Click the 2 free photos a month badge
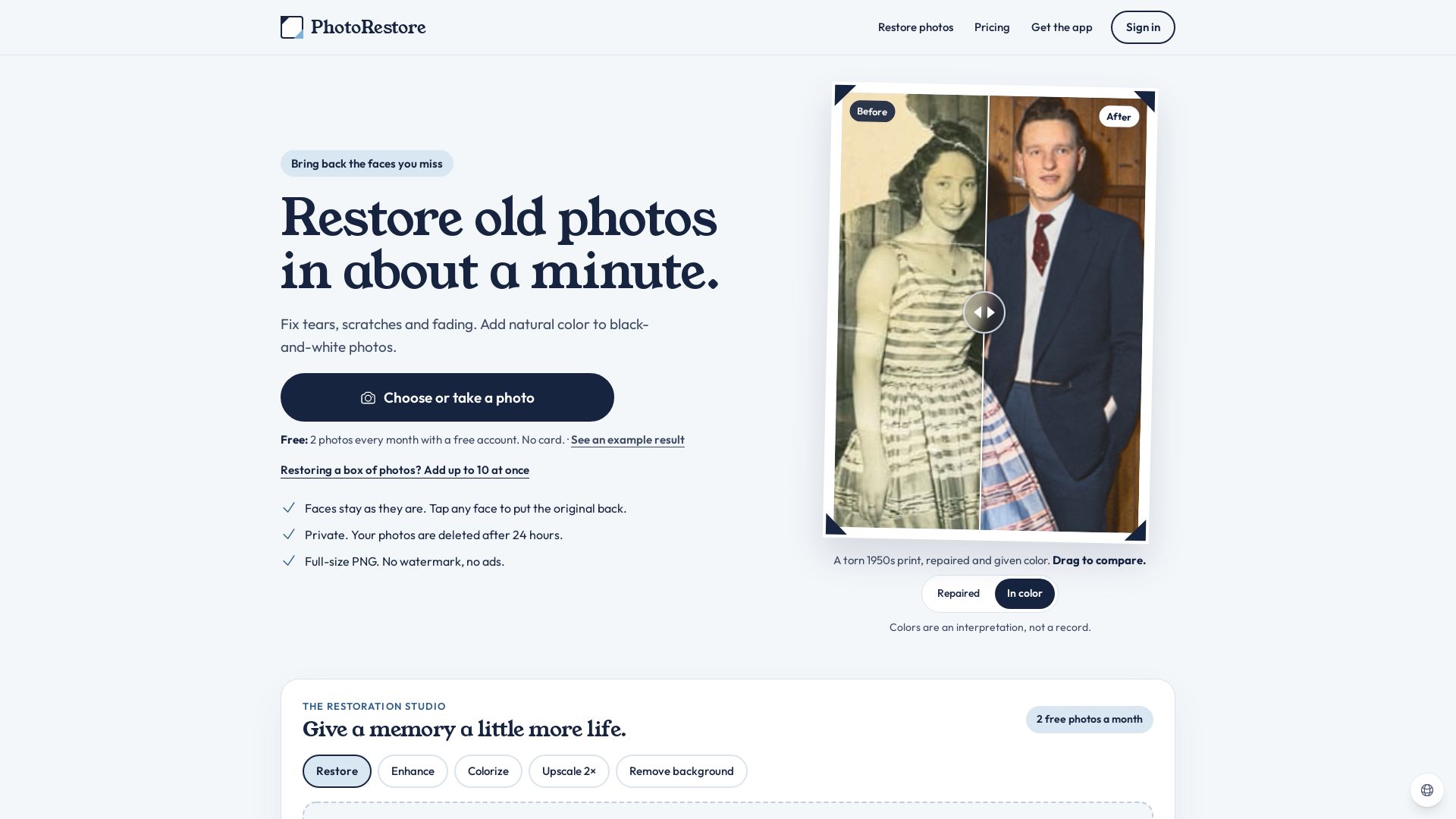Viewport: 1456px width, 819px height. 1089,720
